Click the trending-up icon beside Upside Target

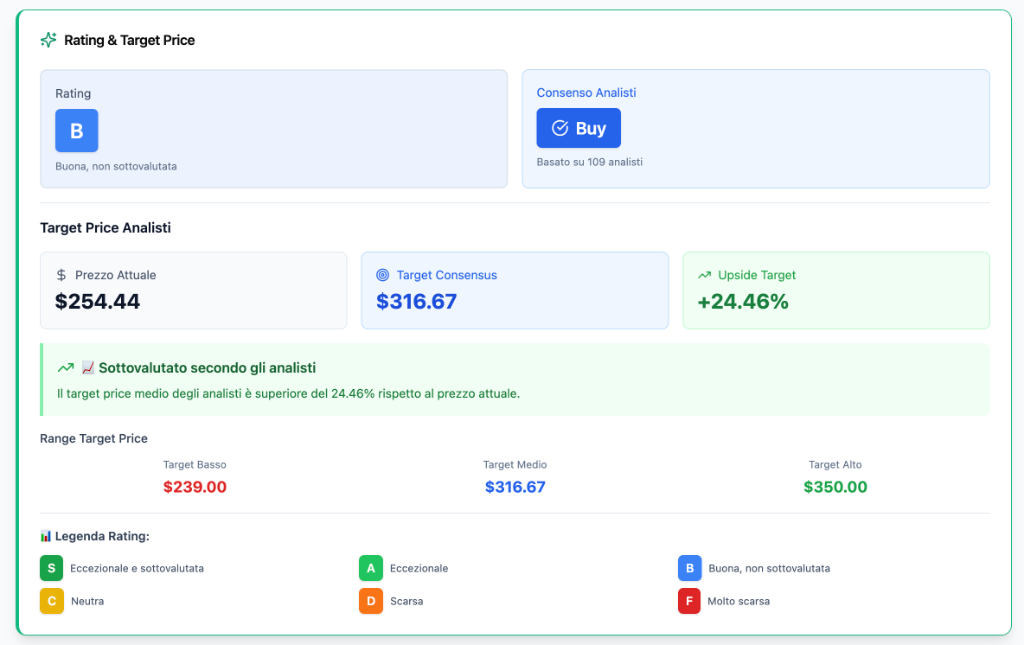705,275
